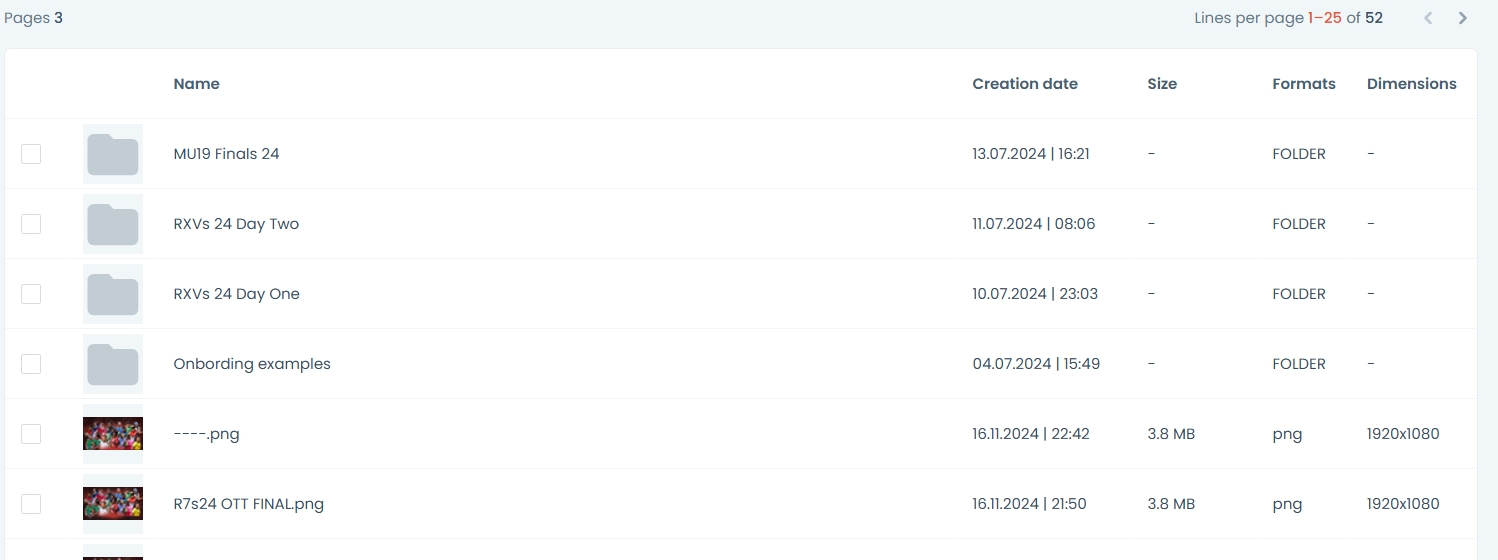Screen dimensions: 1498x560
Task: Open the ----.png image thumbnail
Action: tap(112, 434)
